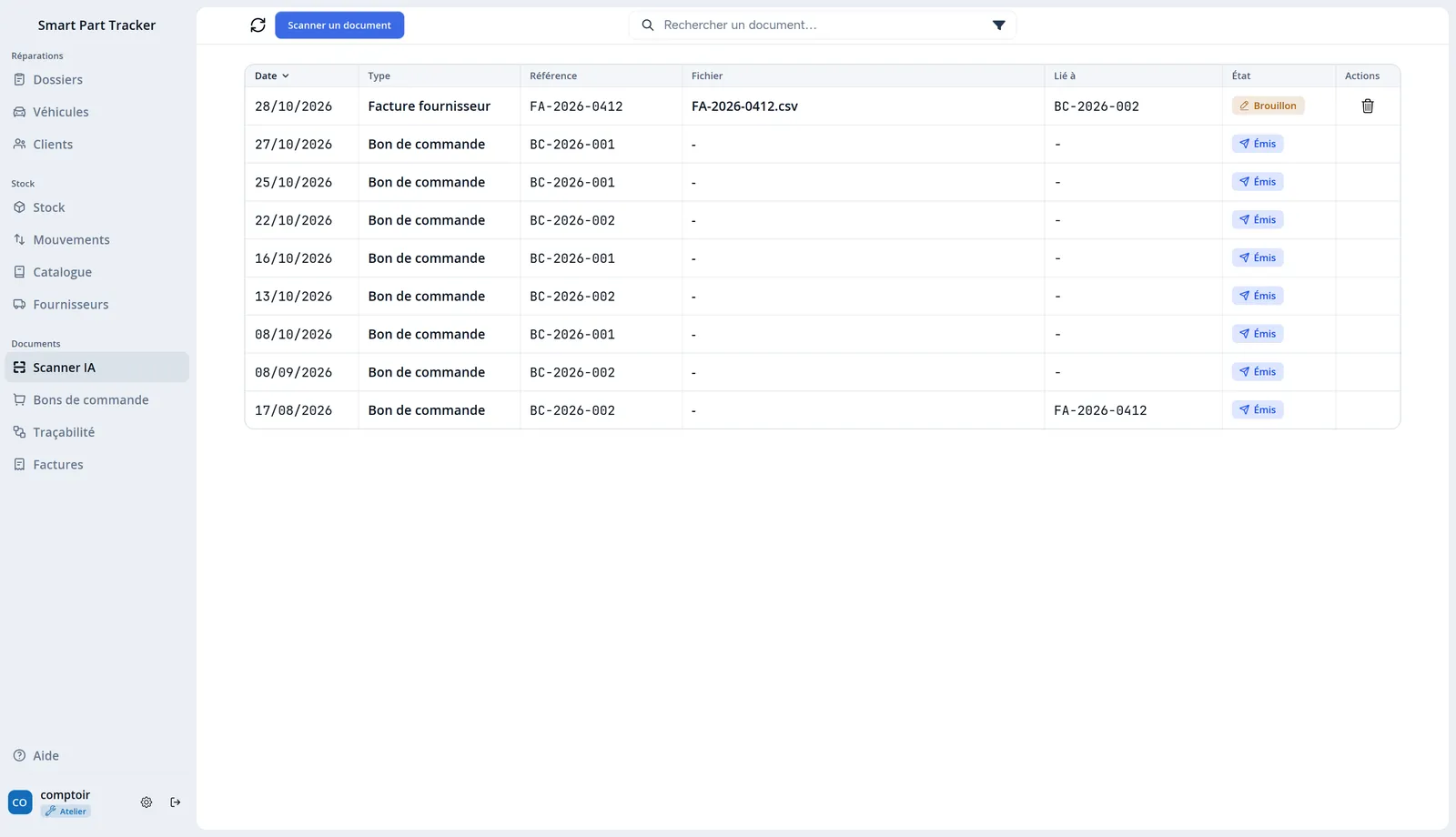Click the 08/09/2026 date cell
This screenshot has height=837, width=1456.
(293, 373)
